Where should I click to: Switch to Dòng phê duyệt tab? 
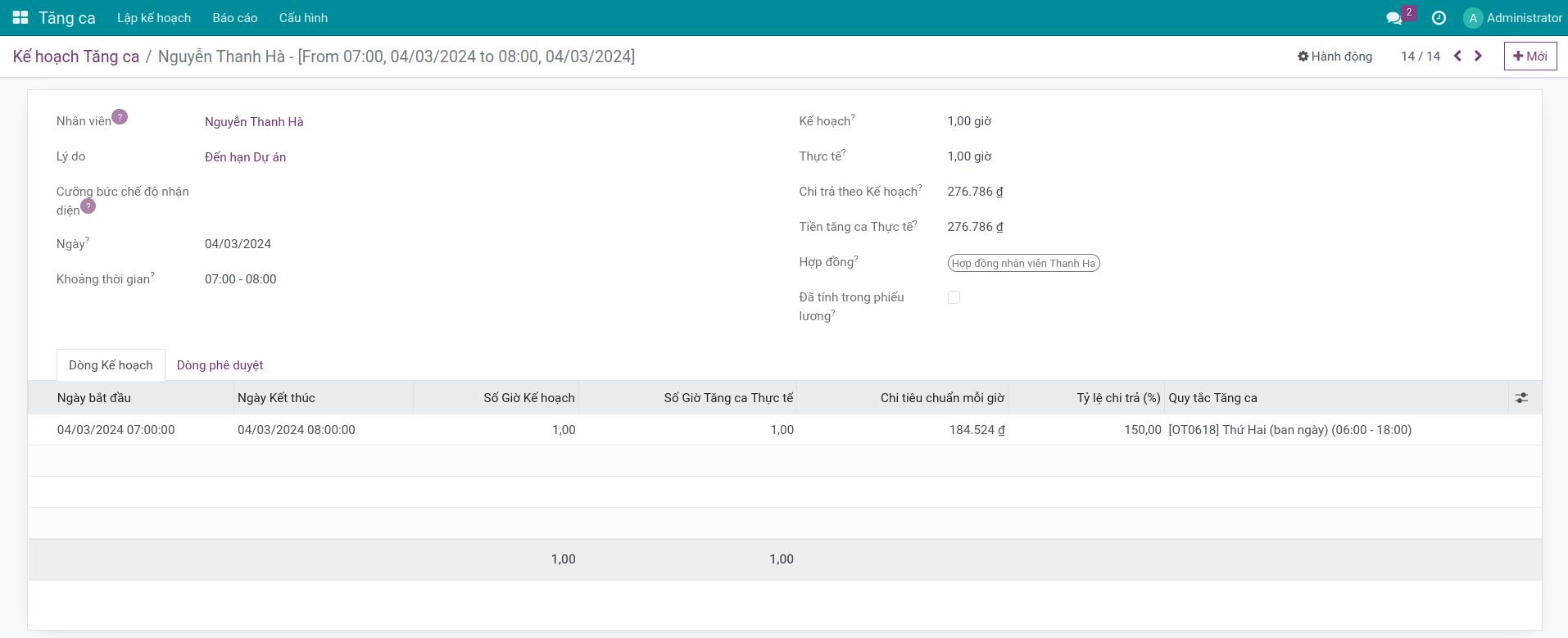click(220, 365)
